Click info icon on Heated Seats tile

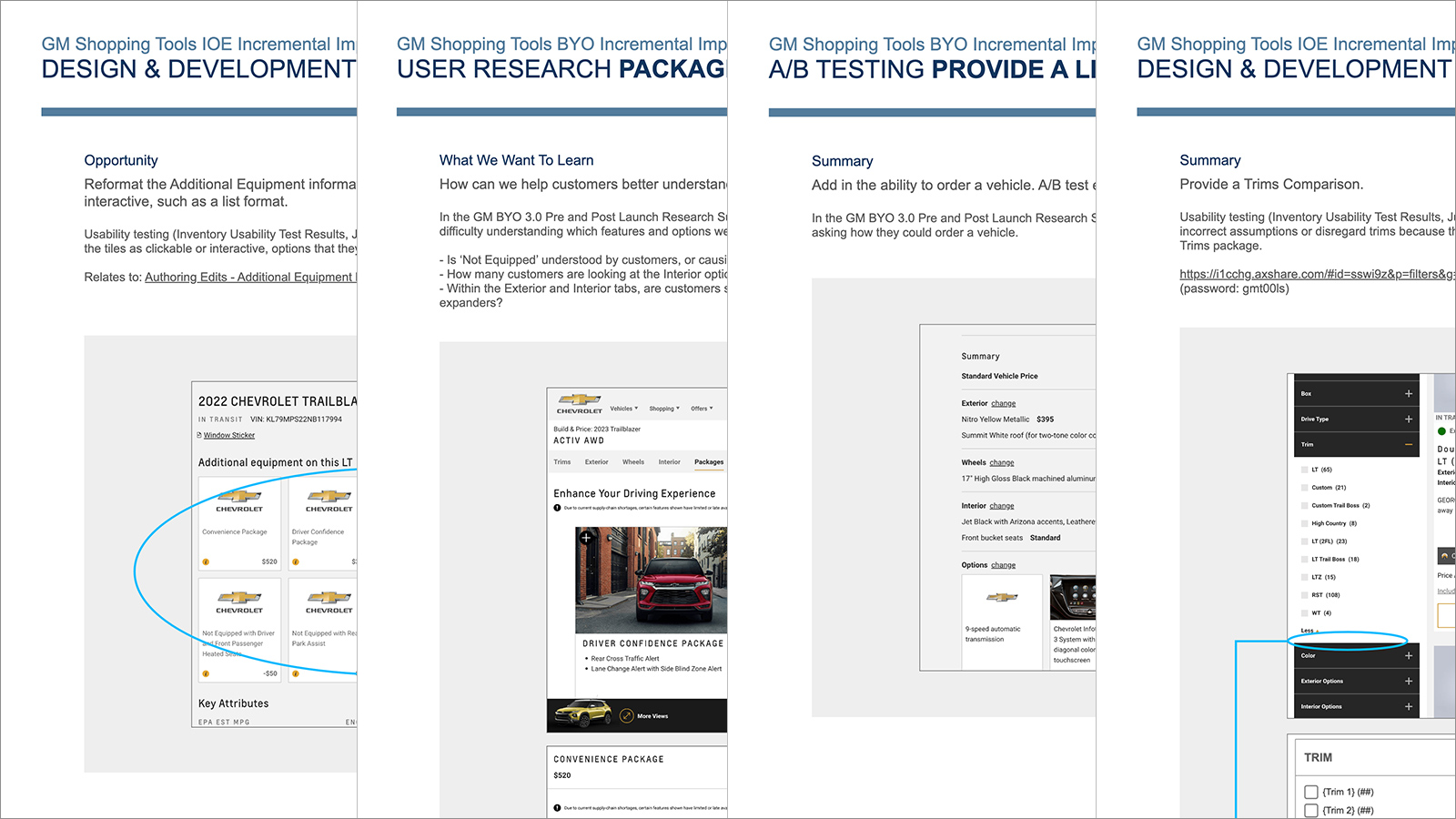(x=206, y=674)
